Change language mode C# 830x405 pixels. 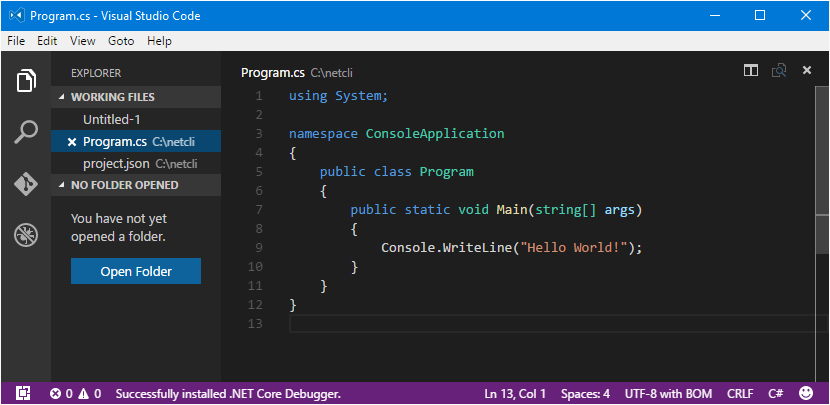pos(776,394)
